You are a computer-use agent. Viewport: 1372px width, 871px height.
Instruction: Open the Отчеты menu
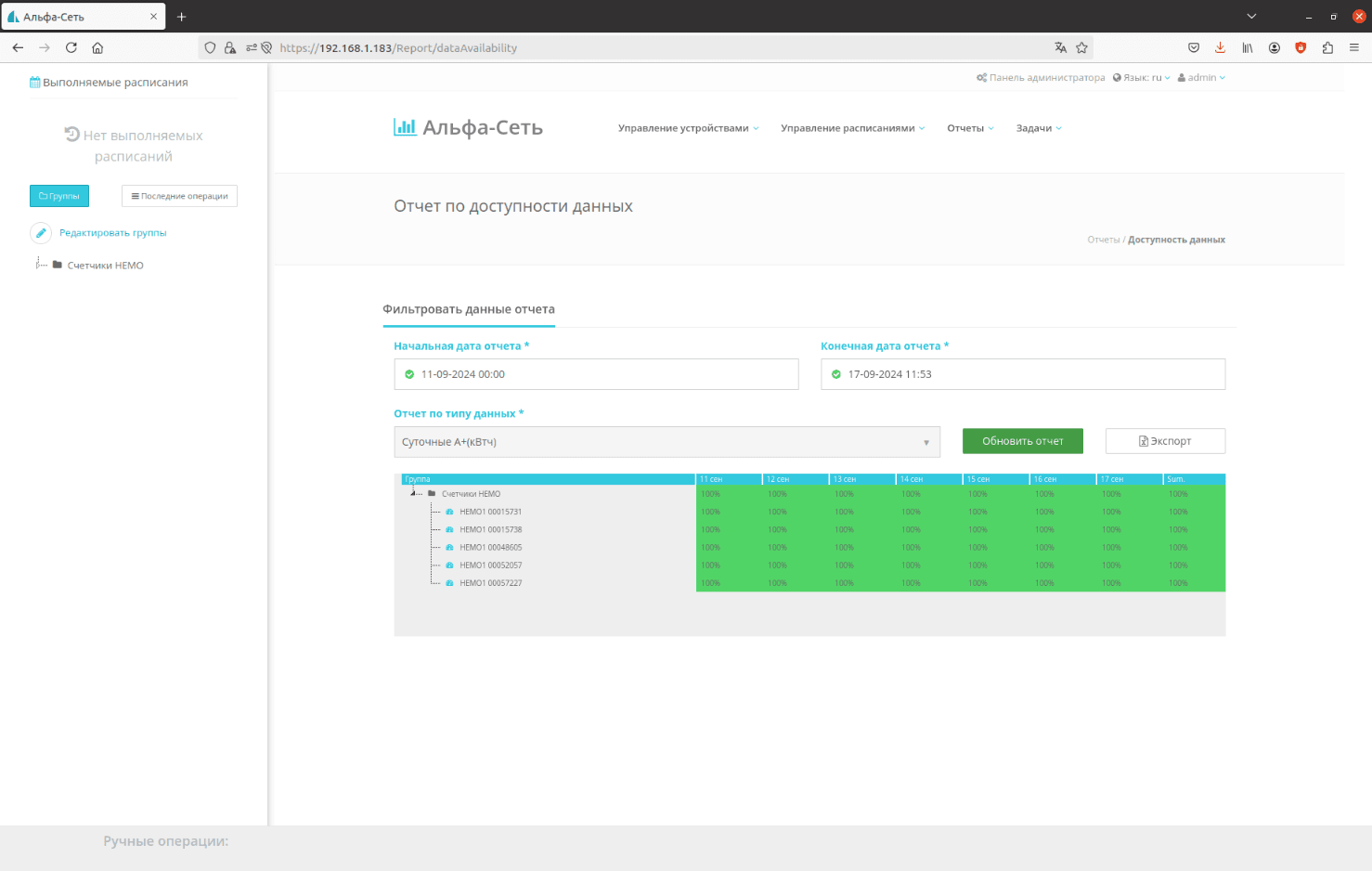pos(970,128)
